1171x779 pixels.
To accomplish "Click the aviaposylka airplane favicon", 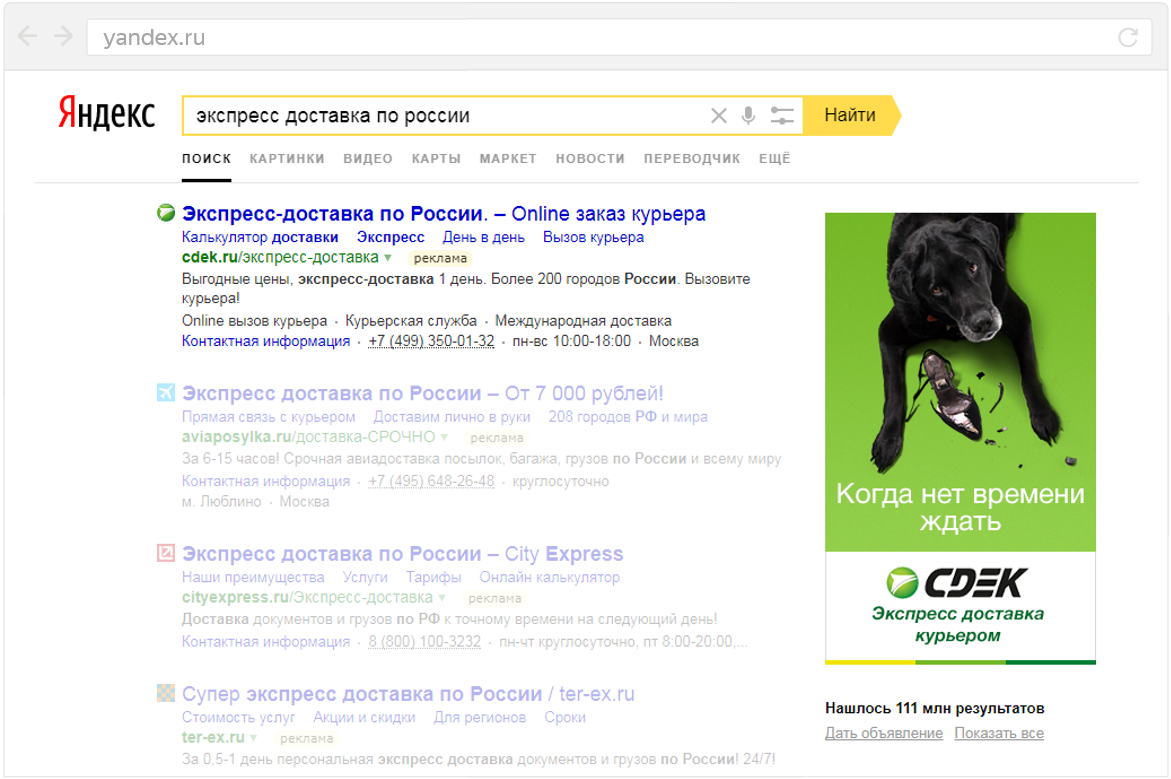I will pyautogui.click(x=166, y=393).
